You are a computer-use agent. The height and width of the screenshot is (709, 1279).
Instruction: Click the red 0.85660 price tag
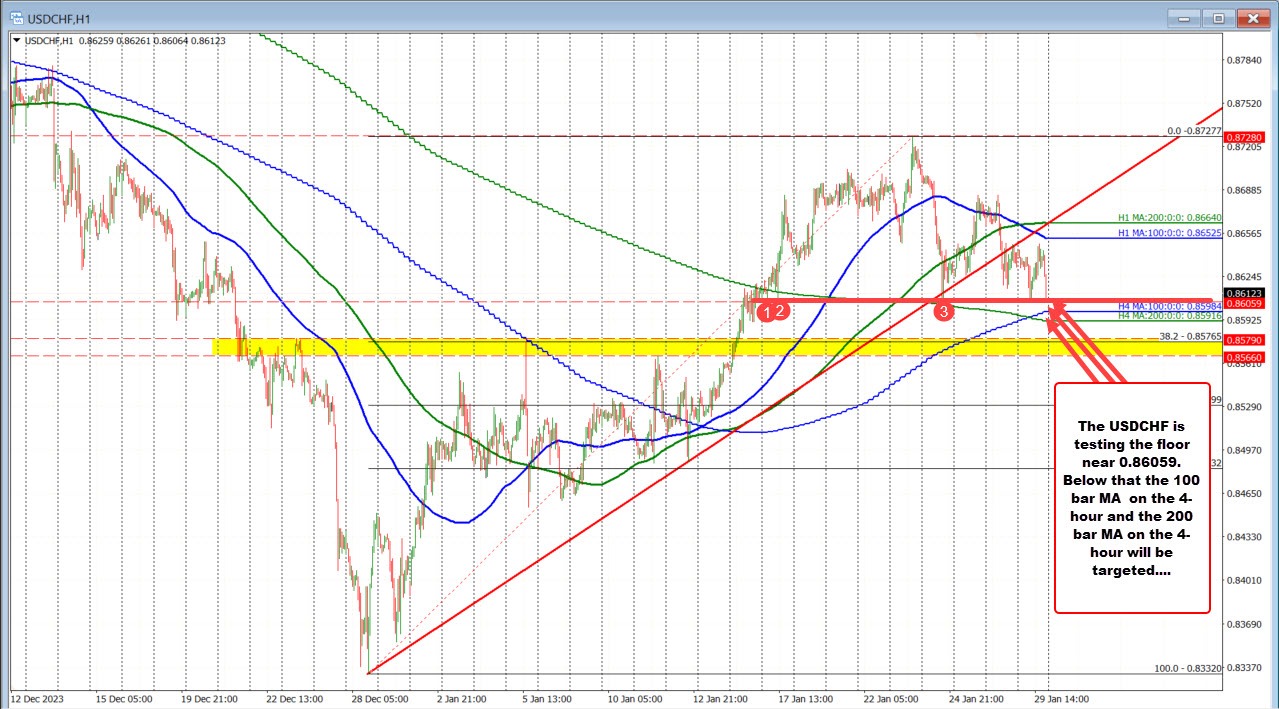(x=1246, y=356)
